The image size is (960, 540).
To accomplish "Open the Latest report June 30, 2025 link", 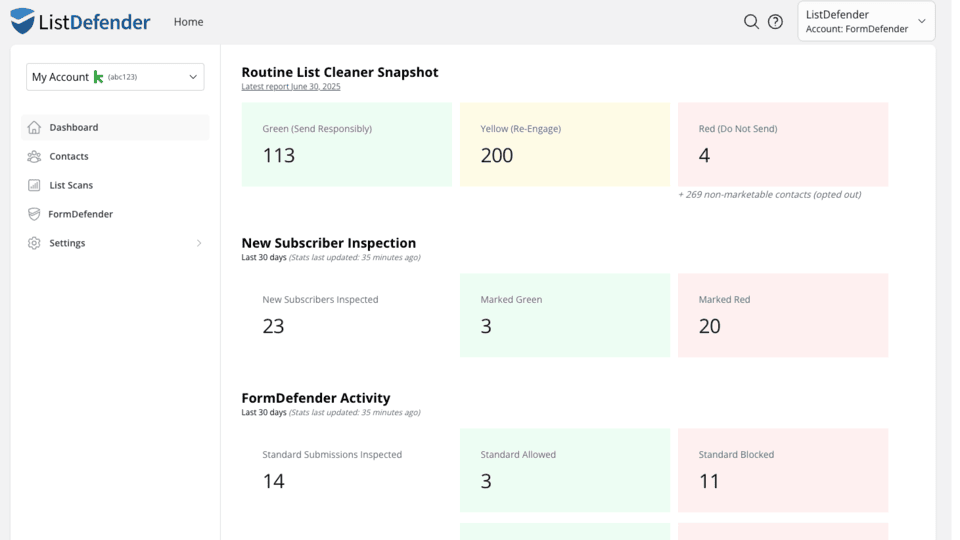I will coord(291,86).
